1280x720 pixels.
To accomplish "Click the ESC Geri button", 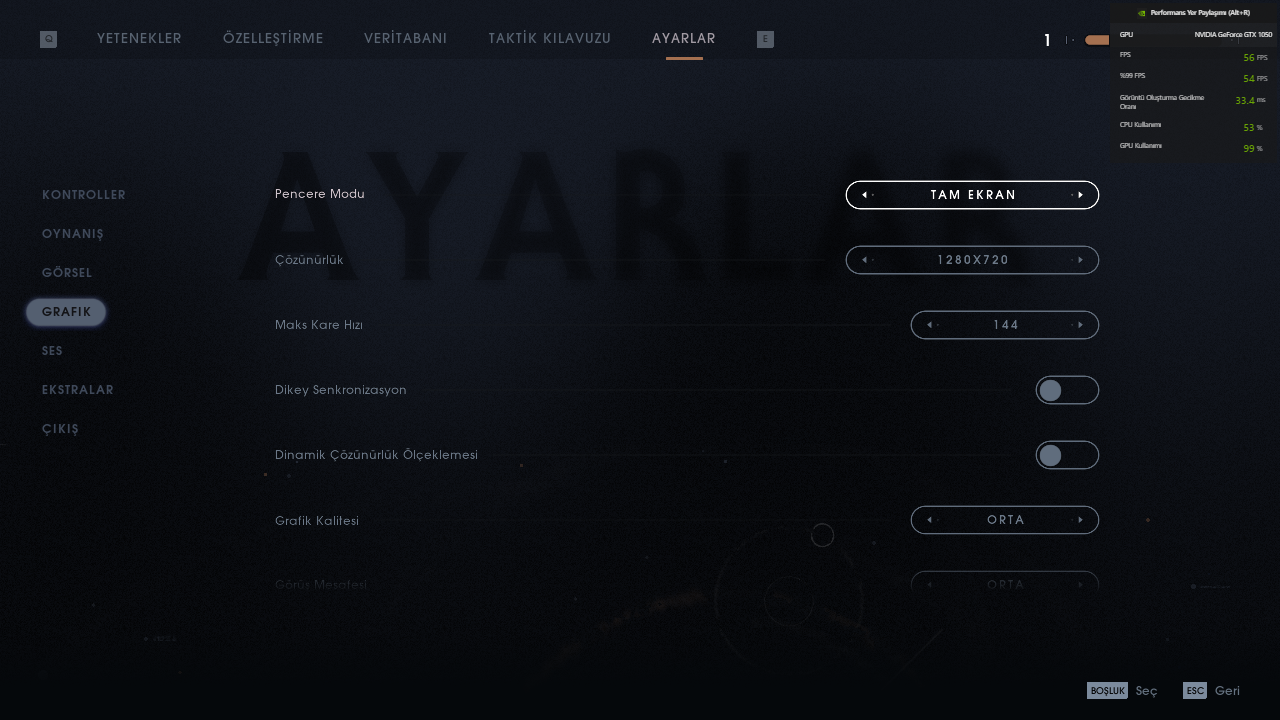I will (x=1211, y=691).
